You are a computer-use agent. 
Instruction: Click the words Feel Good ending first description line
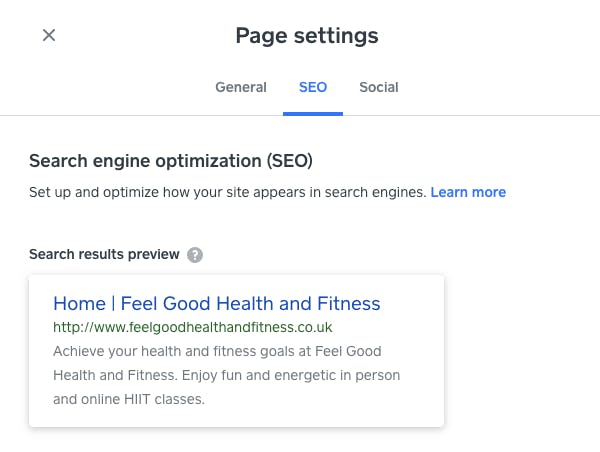(x=348, y=351)
